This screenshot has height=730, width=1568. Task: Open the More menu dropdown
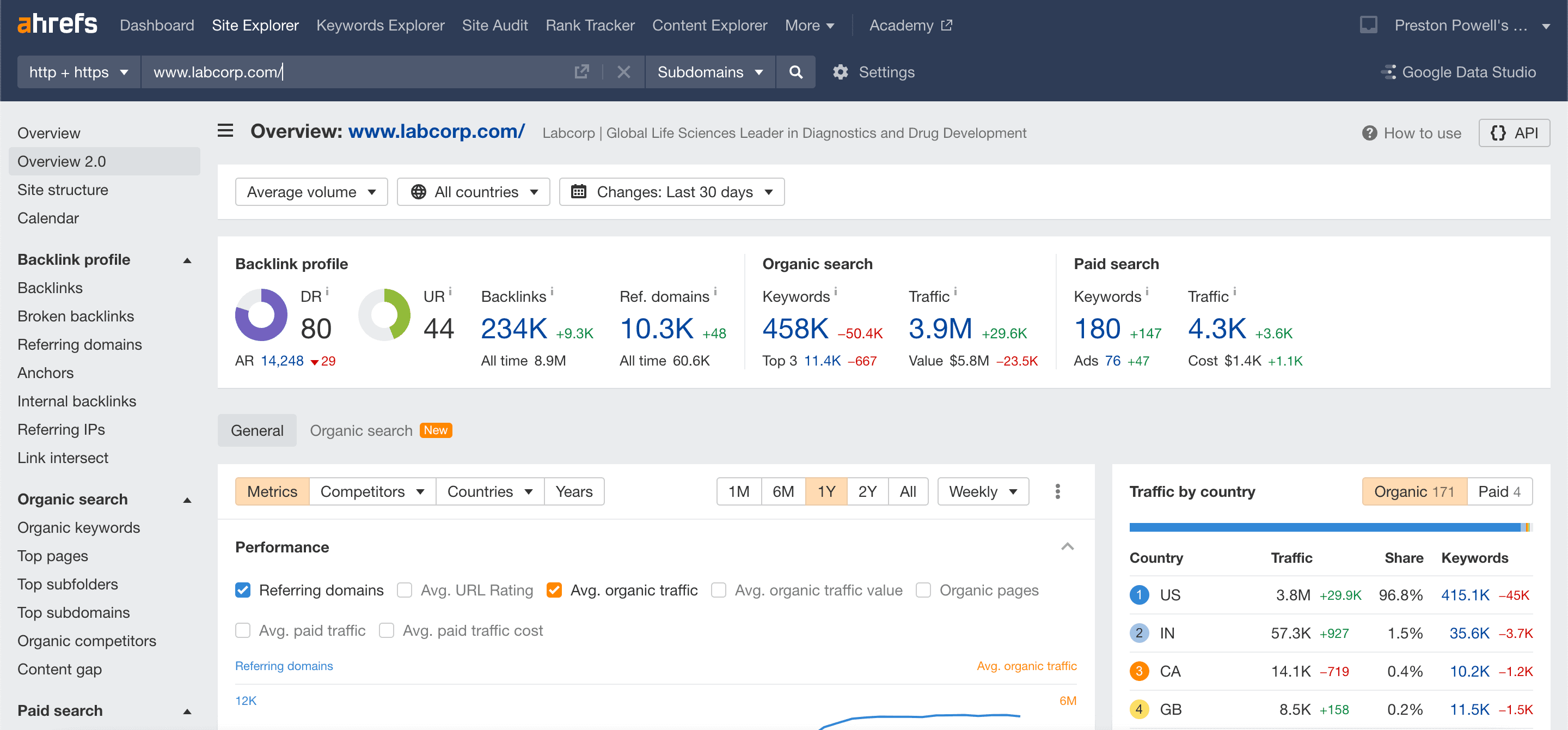click(x=809, y=25)
